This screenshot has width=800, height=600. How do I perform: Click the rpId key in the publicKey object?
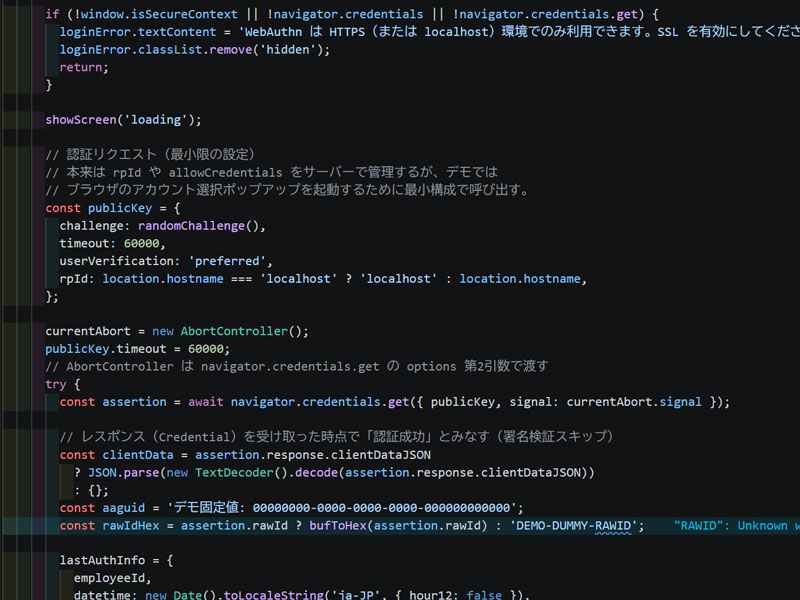73,279
